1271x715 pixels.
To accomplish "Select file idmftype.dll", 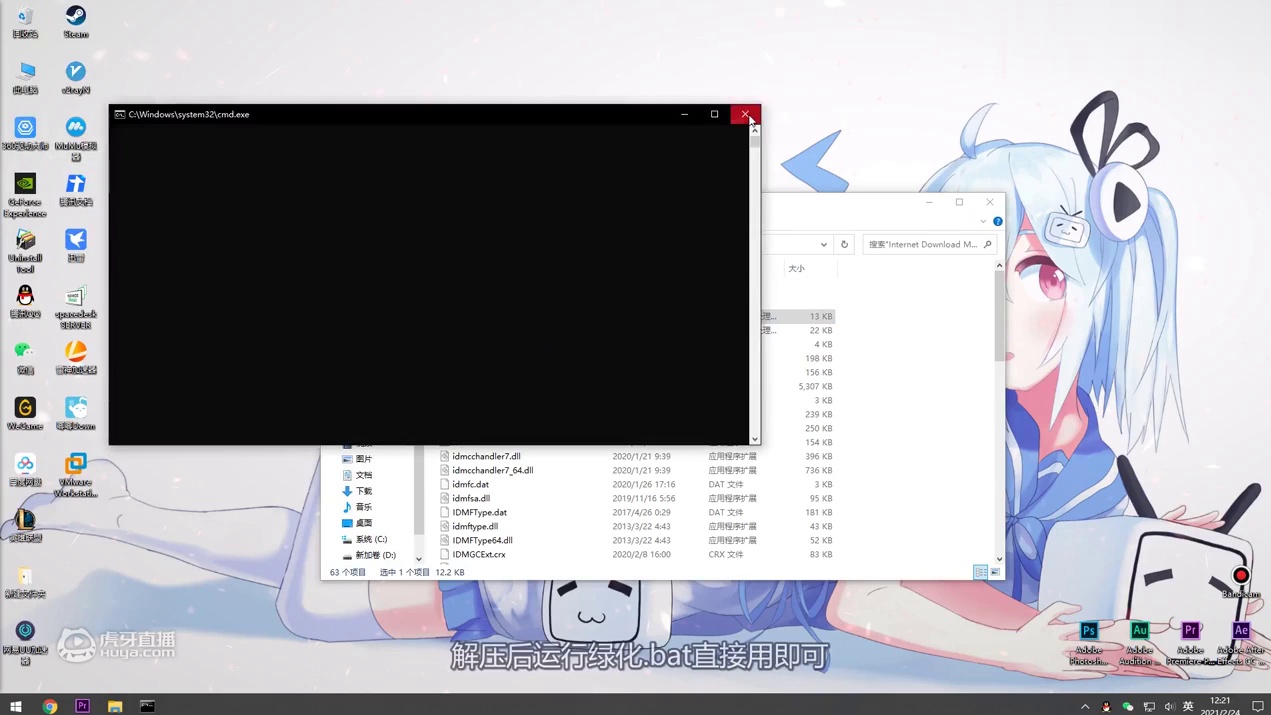I will tap(474, 526).
